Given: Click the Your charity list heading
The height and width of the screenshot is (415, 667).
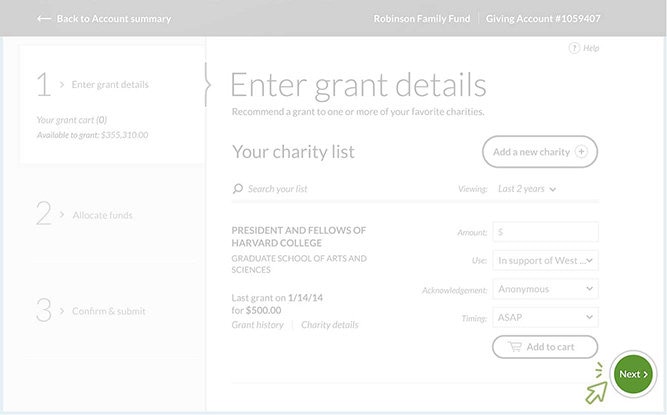Looking at the screenshot, I should tap(293, 152).
